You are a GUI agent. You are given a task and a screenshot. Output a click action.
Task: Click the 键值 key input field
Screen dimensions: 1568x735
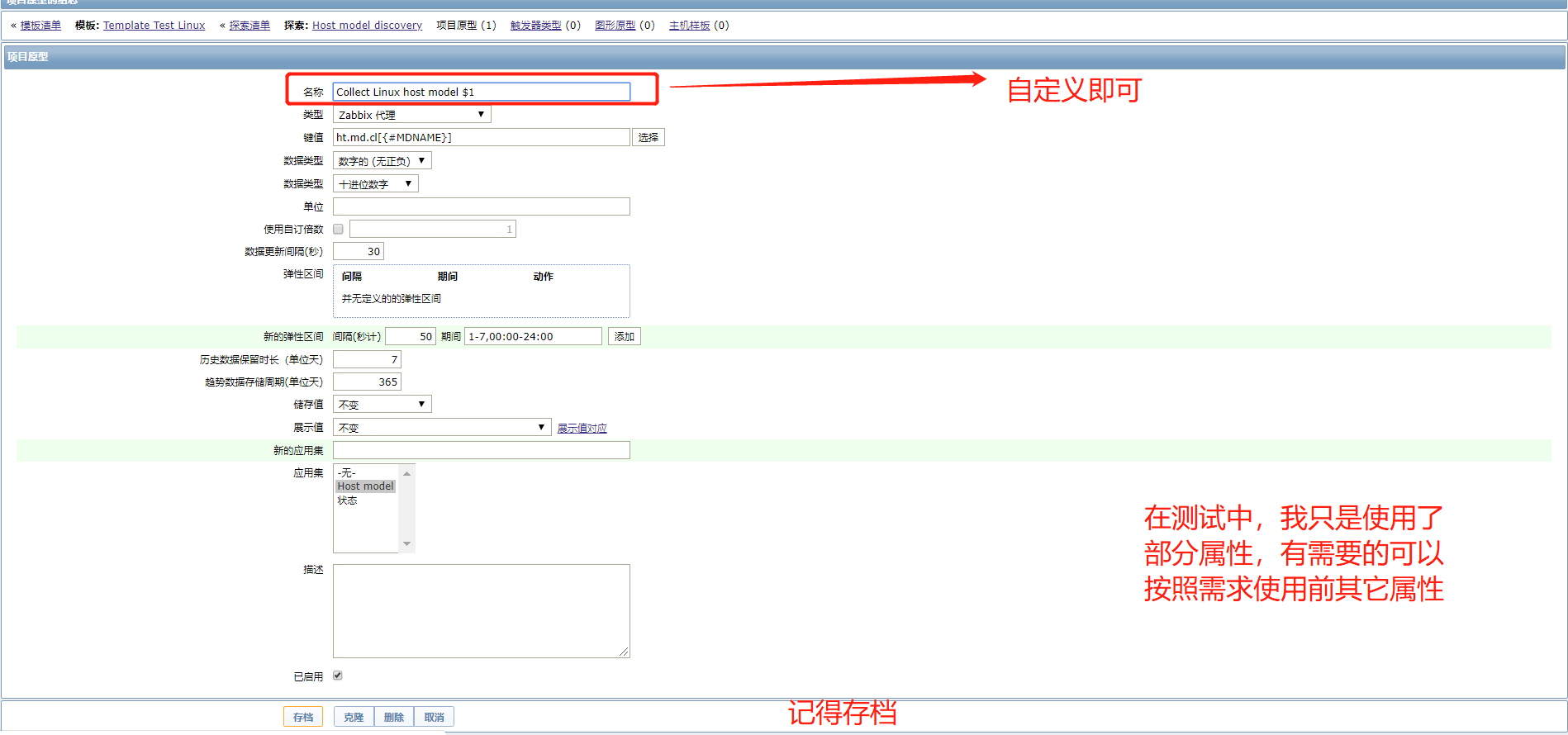pyautogui.click(x=482, y=137)
